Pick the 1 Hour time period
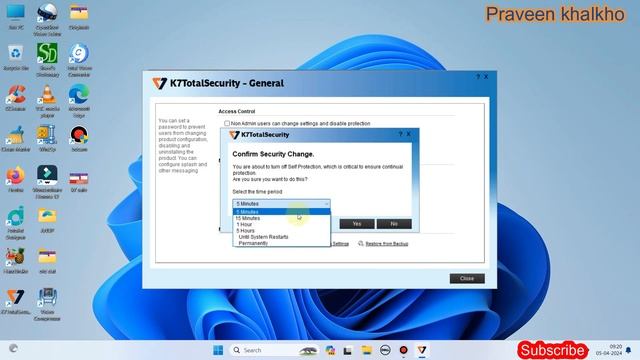The height and width of the screenshot is (360, 640). point(281,224)
